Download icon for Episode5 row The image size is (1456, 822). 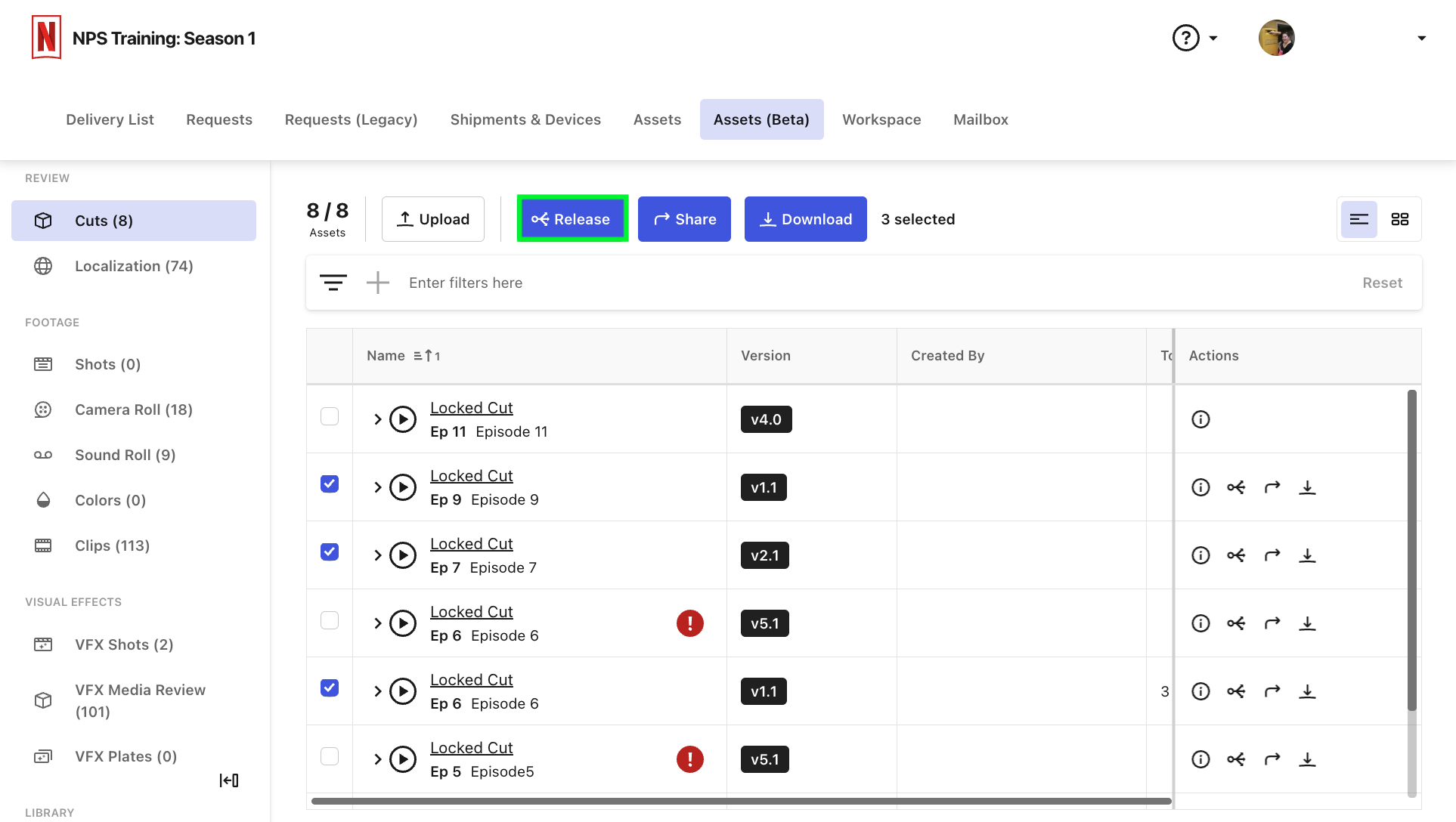coord(1307,759)
